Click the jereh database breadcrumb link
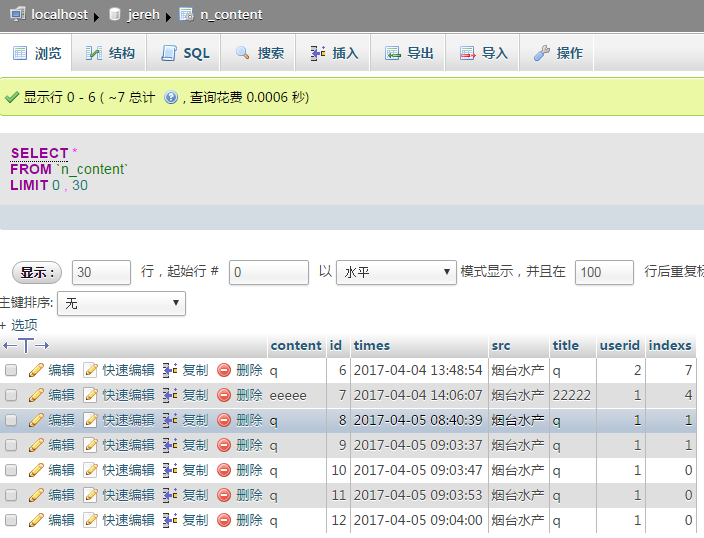 coord(136,14)
